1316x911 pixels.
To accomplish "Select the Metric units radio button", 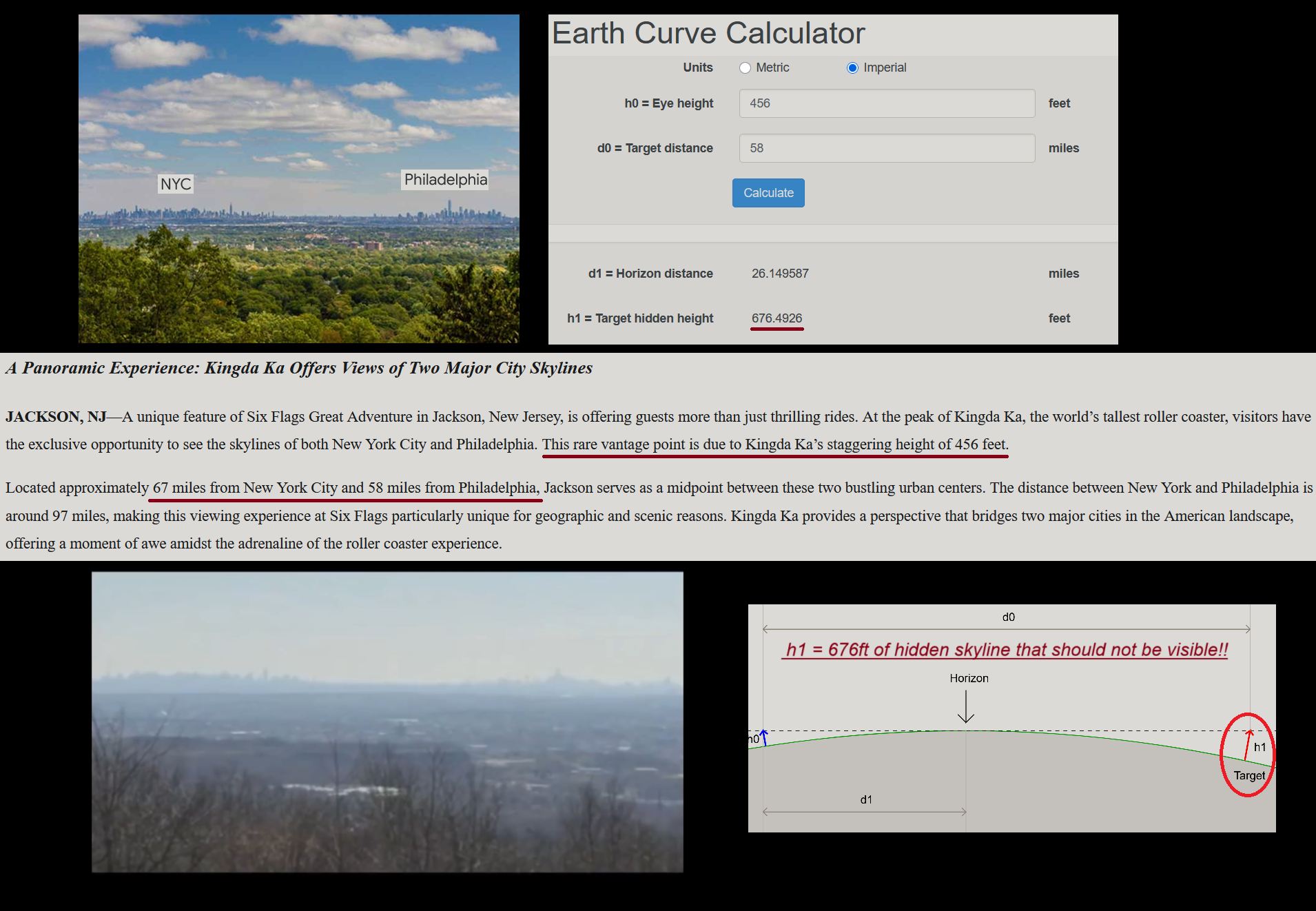I will click(x=745, y=68).
